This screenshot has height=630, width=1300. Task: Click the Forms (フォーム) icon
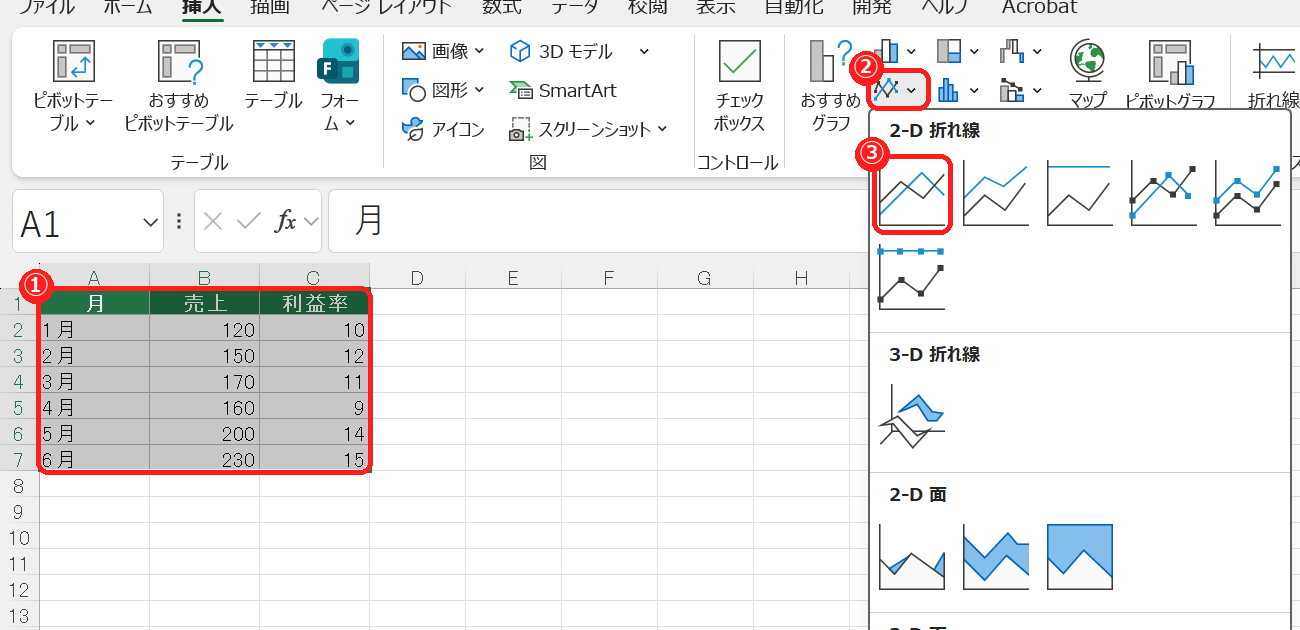(338, 62)
